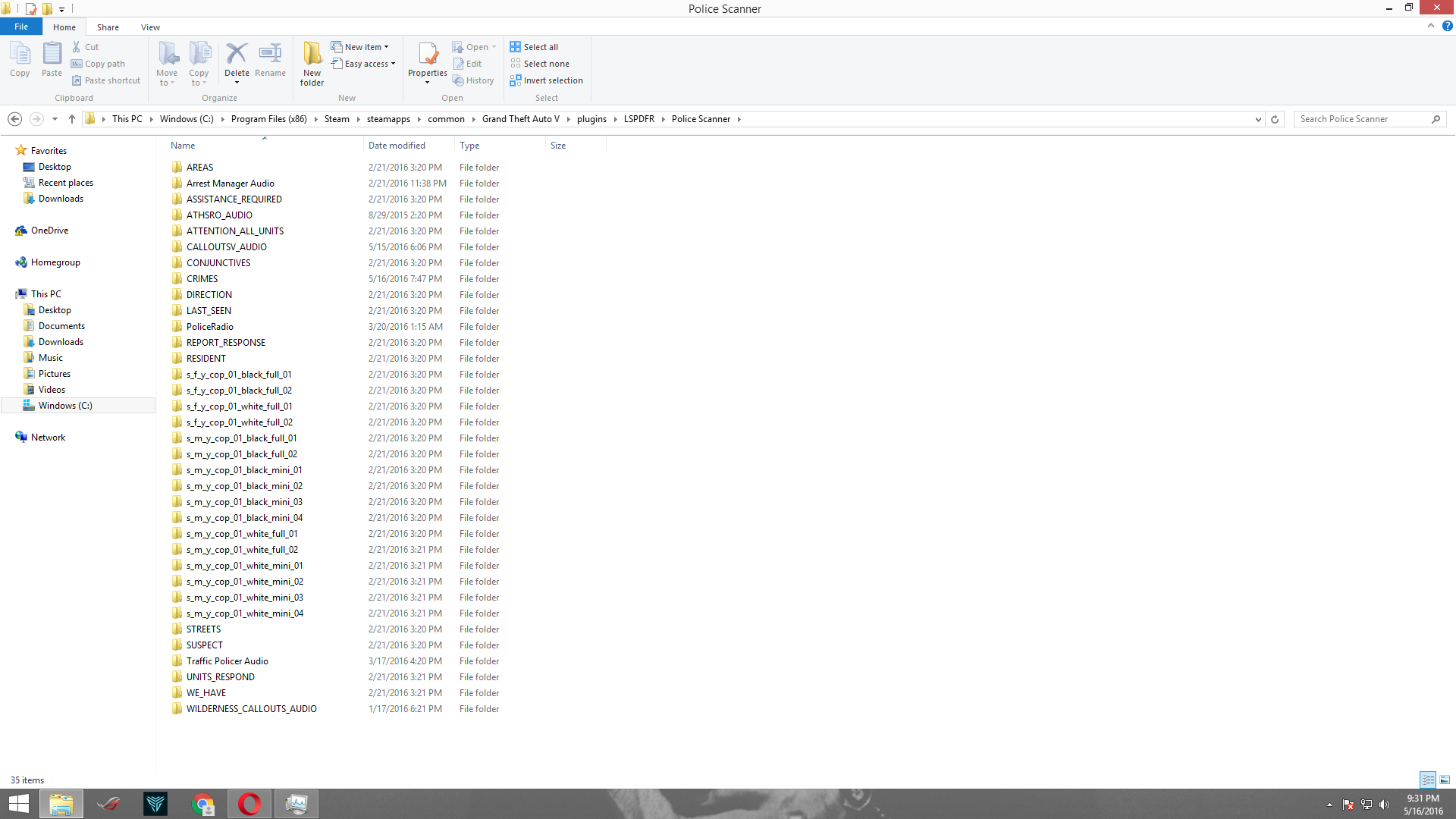
Task: Click Invert selection in Select group
Action: coord(546,80)
